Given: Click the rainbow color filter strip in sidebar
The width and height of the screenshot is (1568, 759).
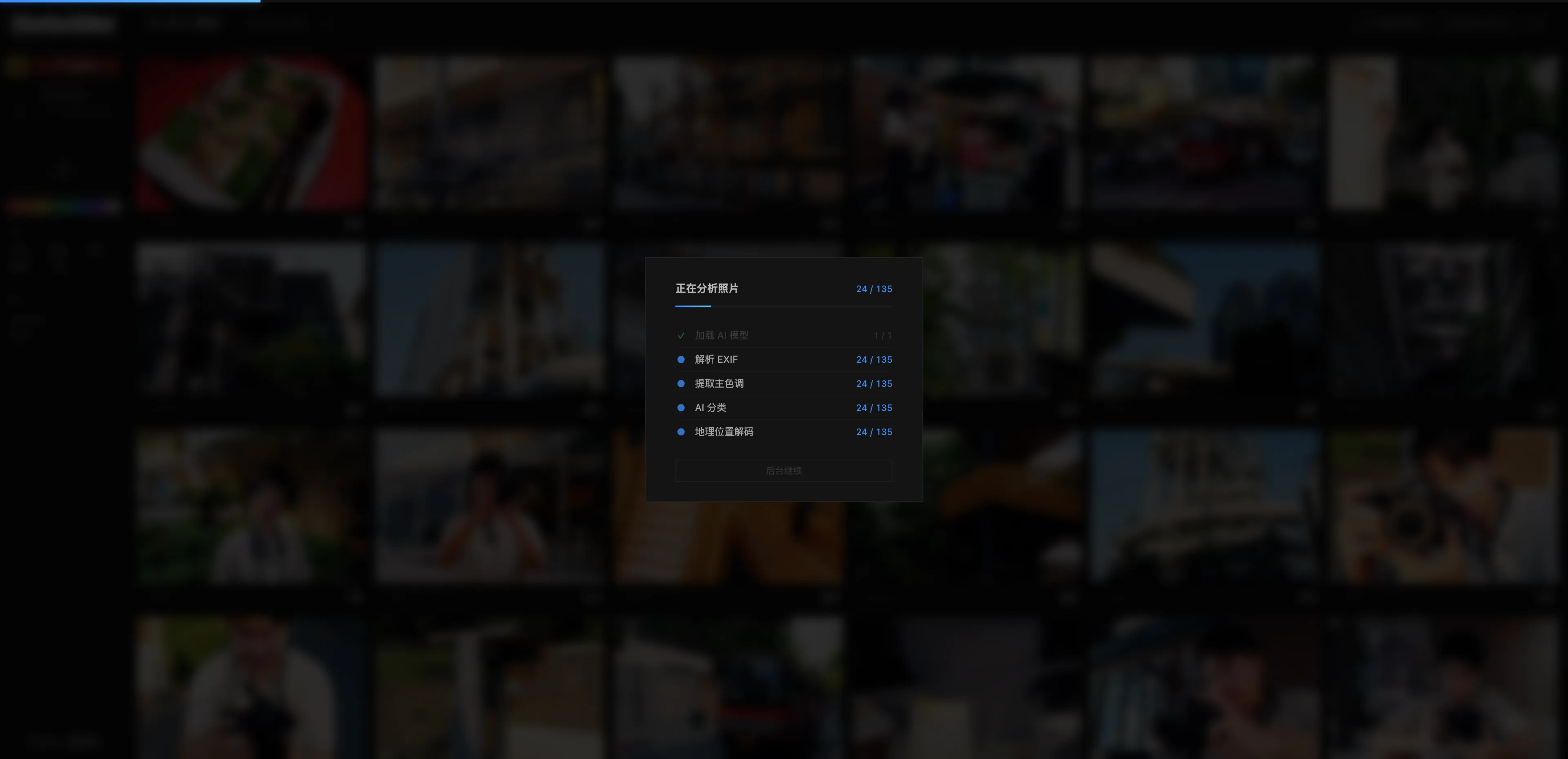Looking at the screenshot, I should coord(63,207).
